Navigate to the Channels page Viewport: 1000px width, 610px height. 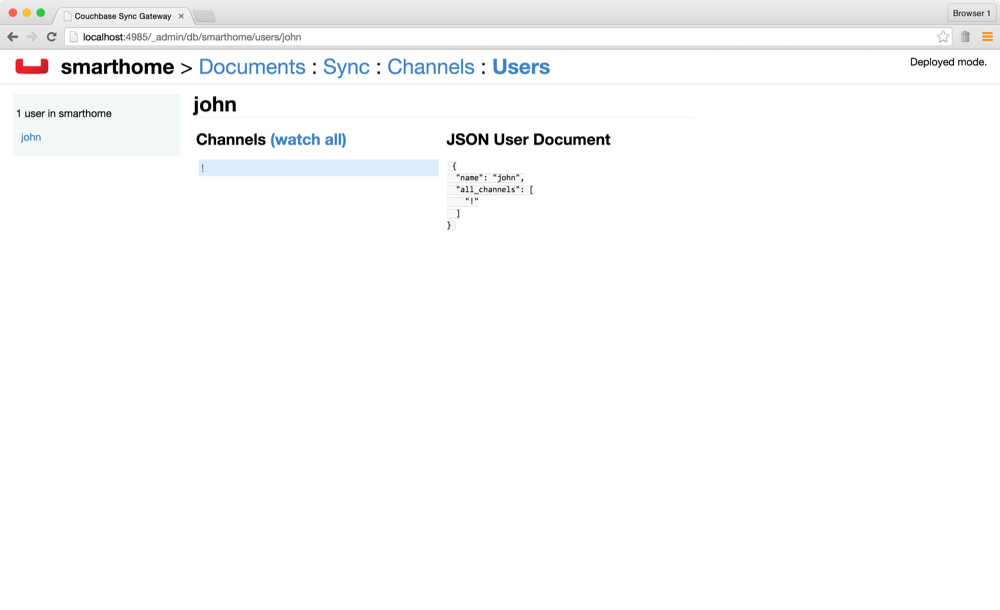[431, 67]
